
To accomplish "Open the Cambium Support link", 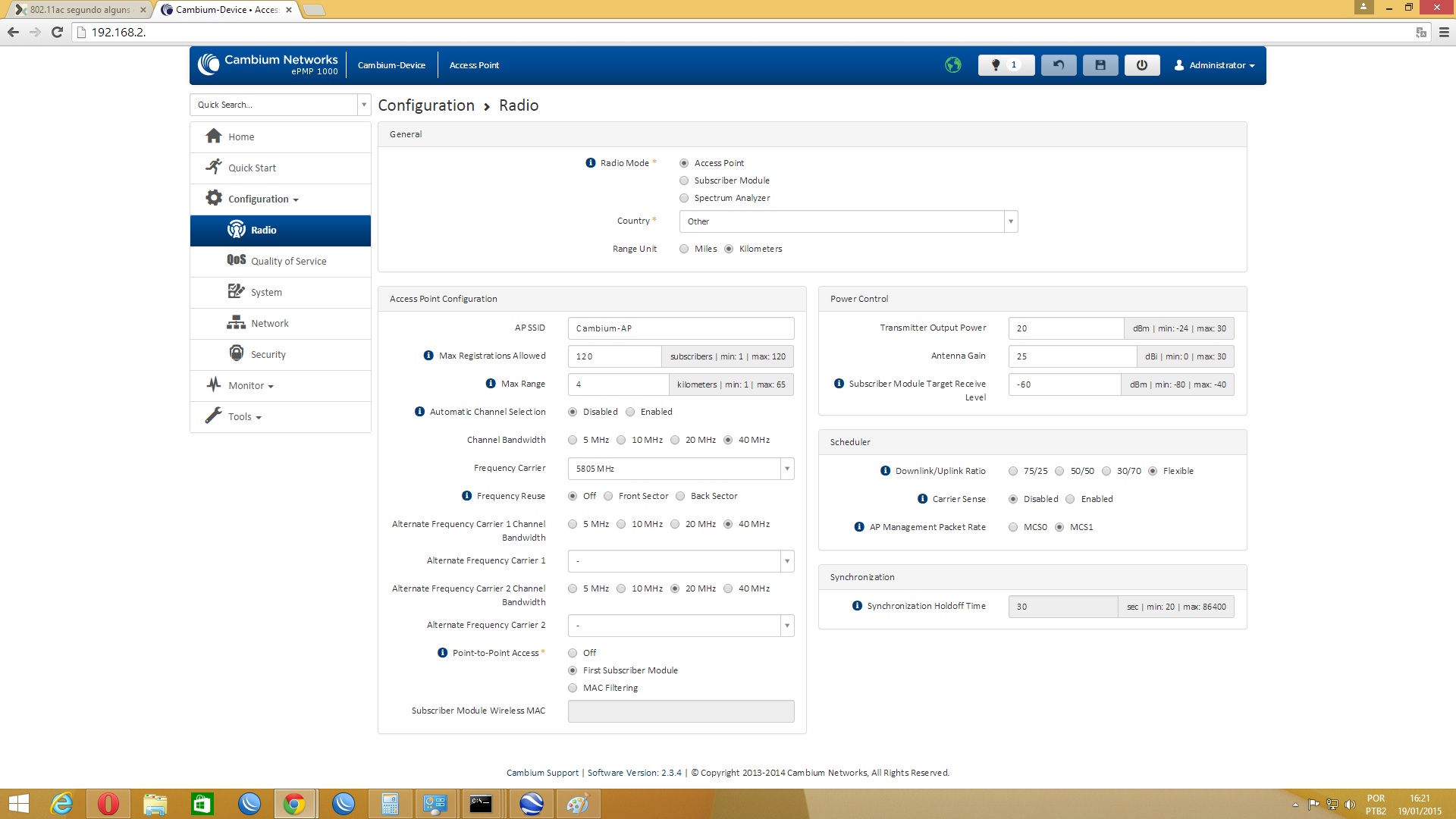I will pyautogui.click(x=542, y=773).
